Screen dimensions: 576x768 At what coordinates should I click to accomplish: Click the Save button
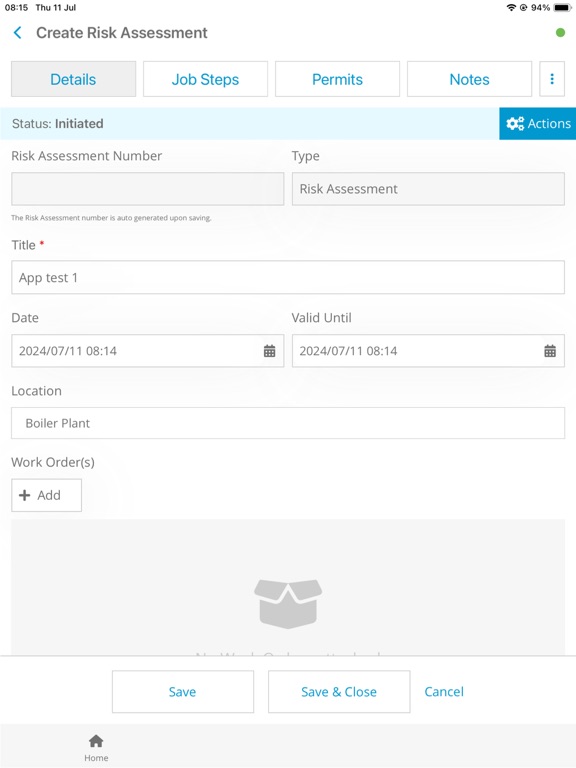[183, 692]
